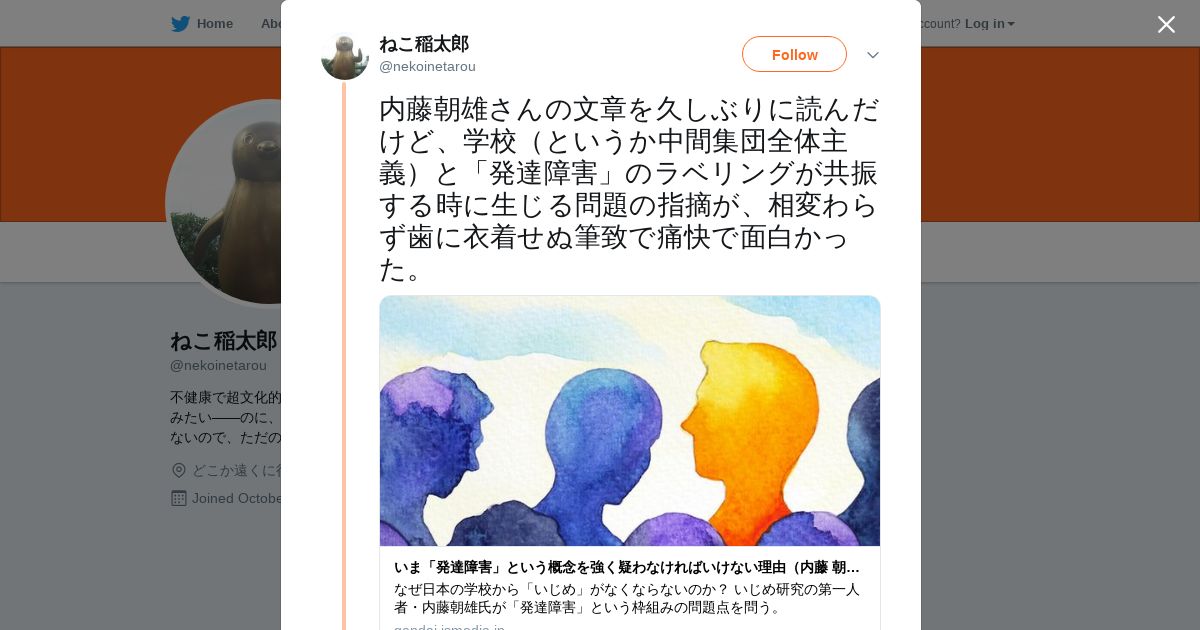Click the Twitter bird Home icon
The width and height of the screenshot is (1200, 630).
click(x=180, y=23)
